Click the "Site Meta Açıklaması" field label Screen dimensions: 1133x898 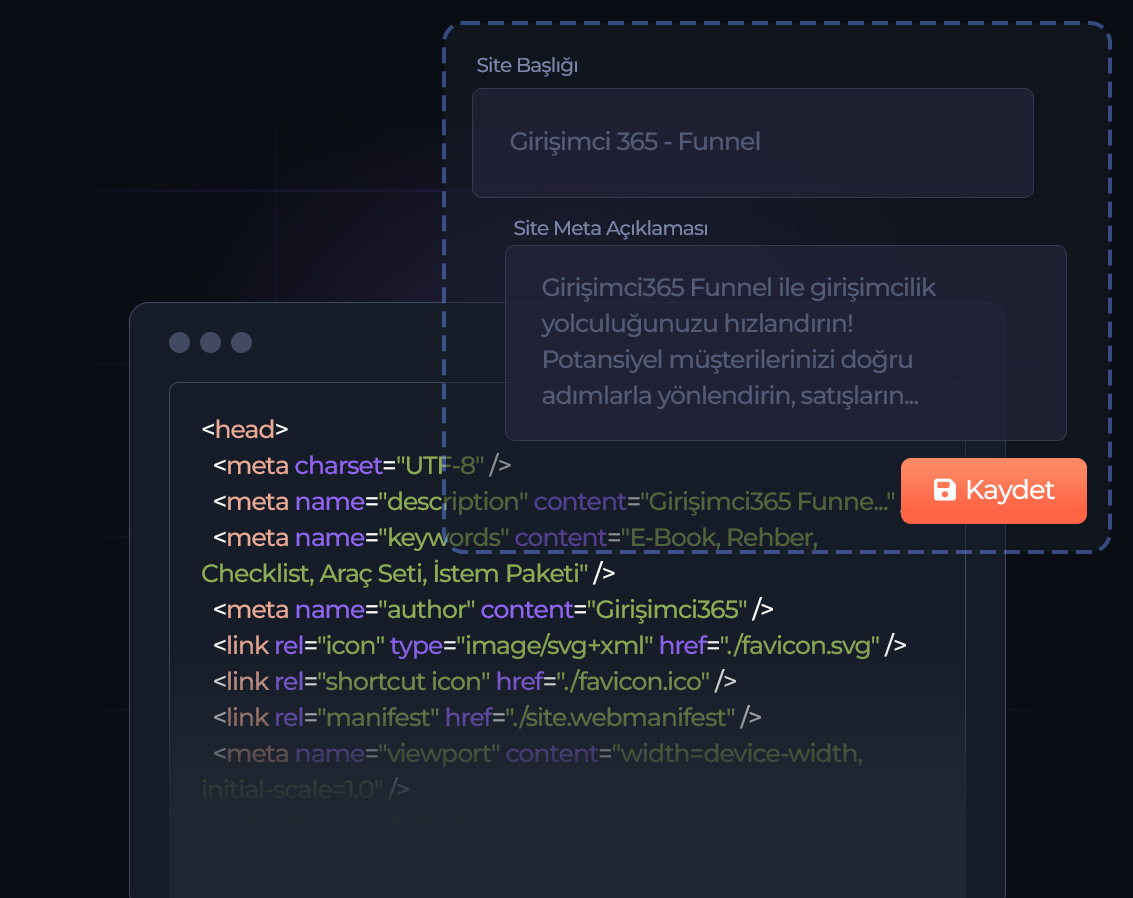(610, 228)
